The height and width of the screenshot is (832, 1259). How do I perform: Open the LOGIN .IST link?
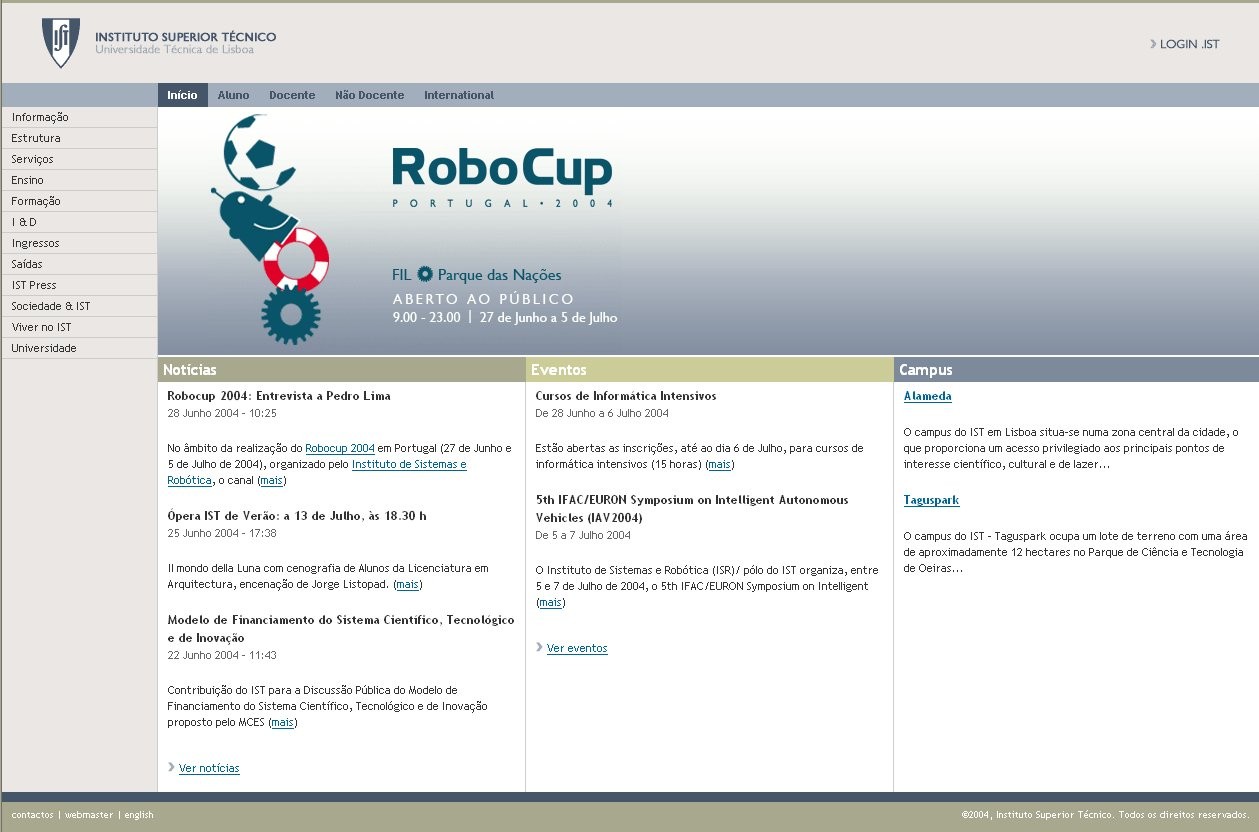(1189, 44)
